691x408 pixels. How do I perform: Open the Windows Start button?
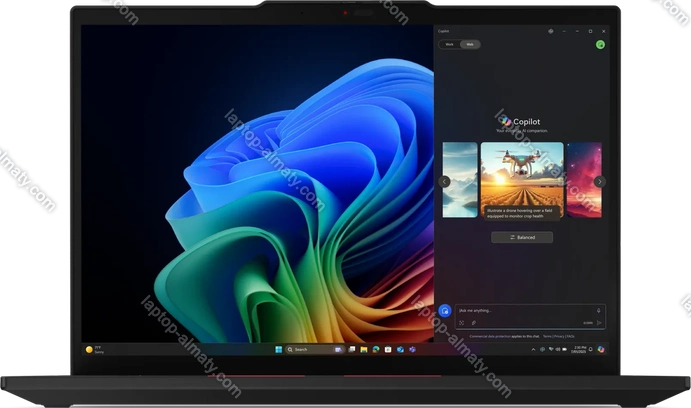tap(277, 349)
